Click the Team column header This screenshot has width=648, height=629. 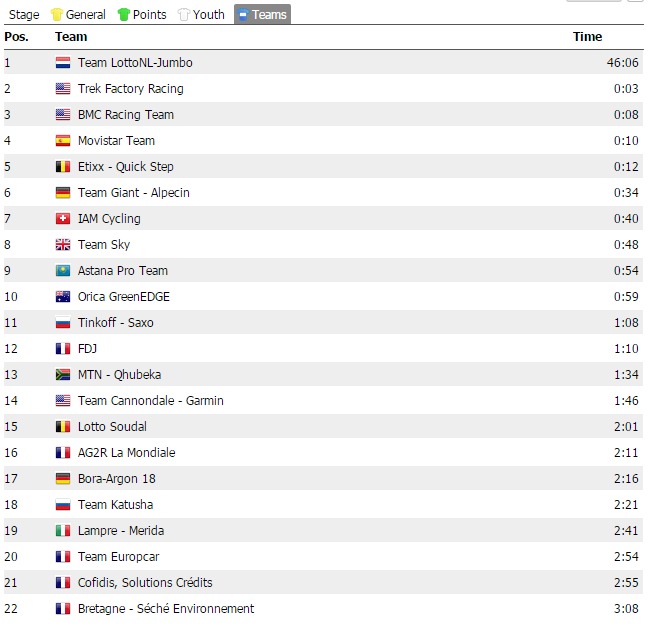click(x=71, y=37)
